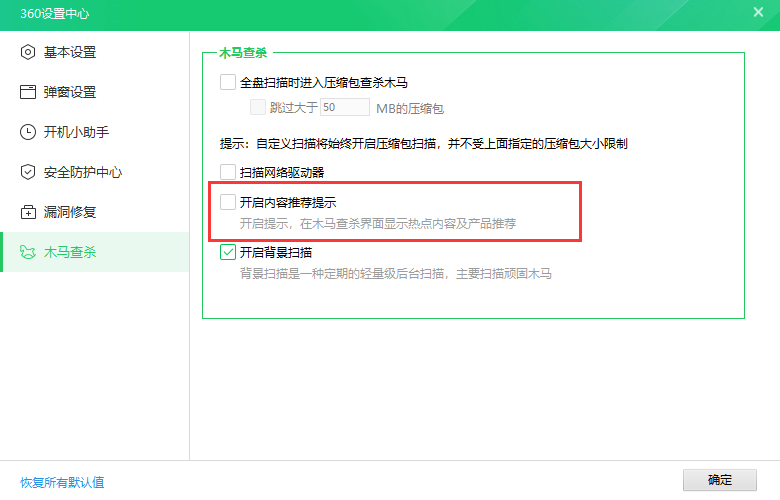Click the 基本设置 hexagon icon
This screenshot has height=500, width=780.
tap(28, 52)
